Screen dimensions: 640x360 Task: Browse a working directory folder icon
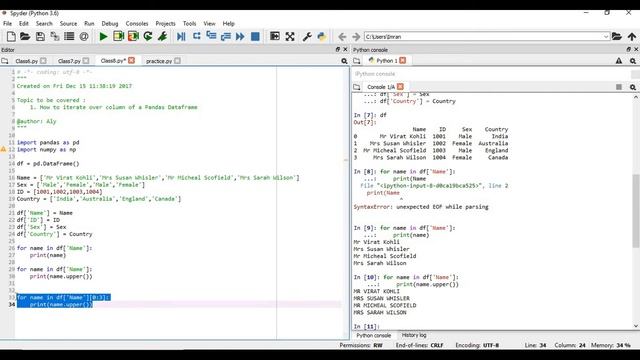click(617, 36)
